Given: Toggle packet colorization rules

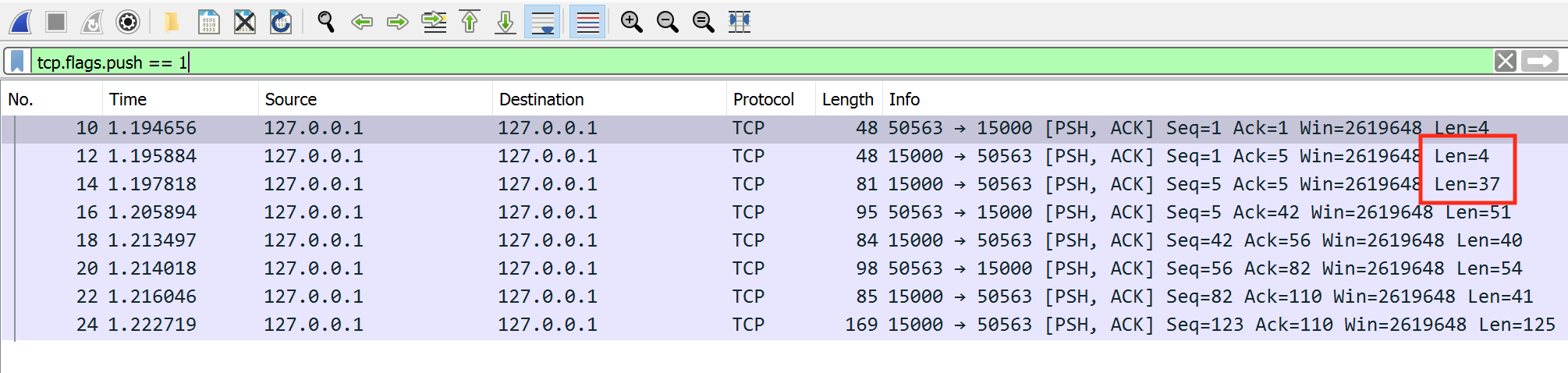Looking at the screenshot, I should 587,22.
